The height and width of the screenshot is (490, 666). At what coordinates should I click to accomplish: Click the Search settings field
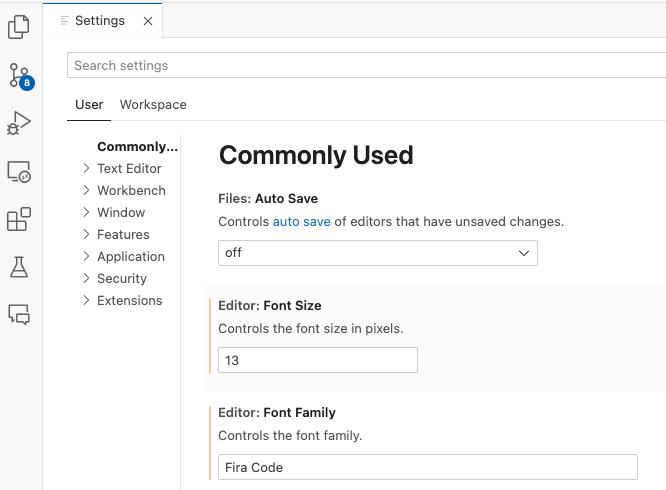tap(366, 65)
